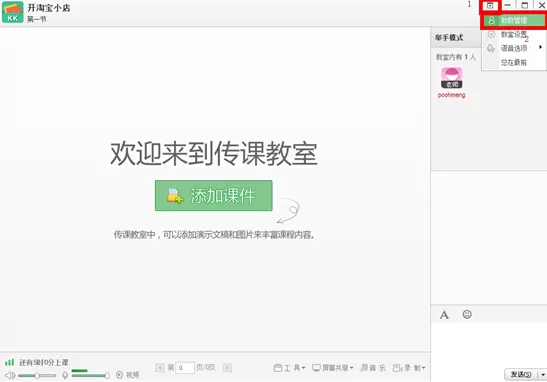Open the classroom menu icon in title bar
Image resolution: width=547 pixels, height=382 pixels.
pos(490,6)
